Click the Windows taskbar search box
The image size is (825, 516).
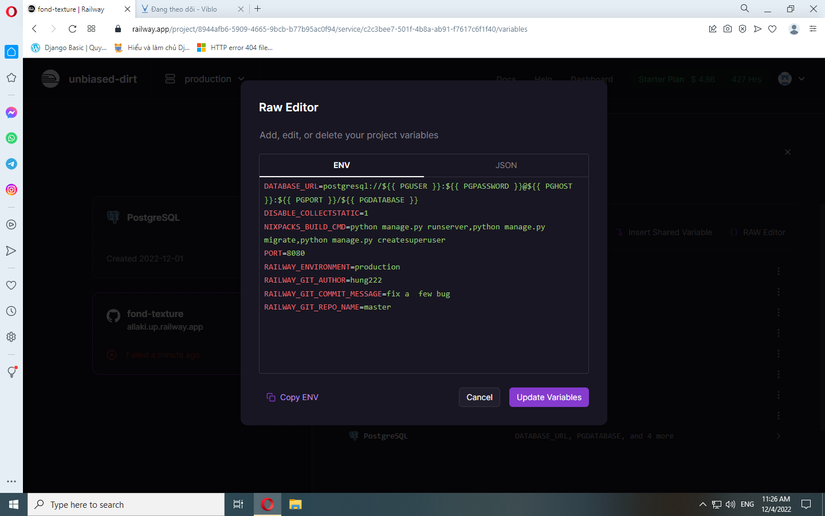126,504
